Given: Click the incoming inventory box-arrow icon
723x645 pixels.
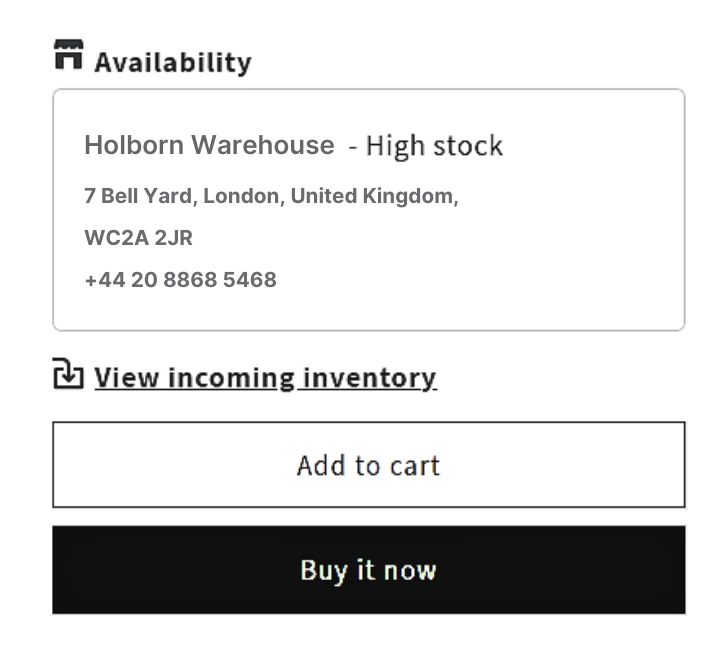Looking at the screenshot, I should click(68, 374).
